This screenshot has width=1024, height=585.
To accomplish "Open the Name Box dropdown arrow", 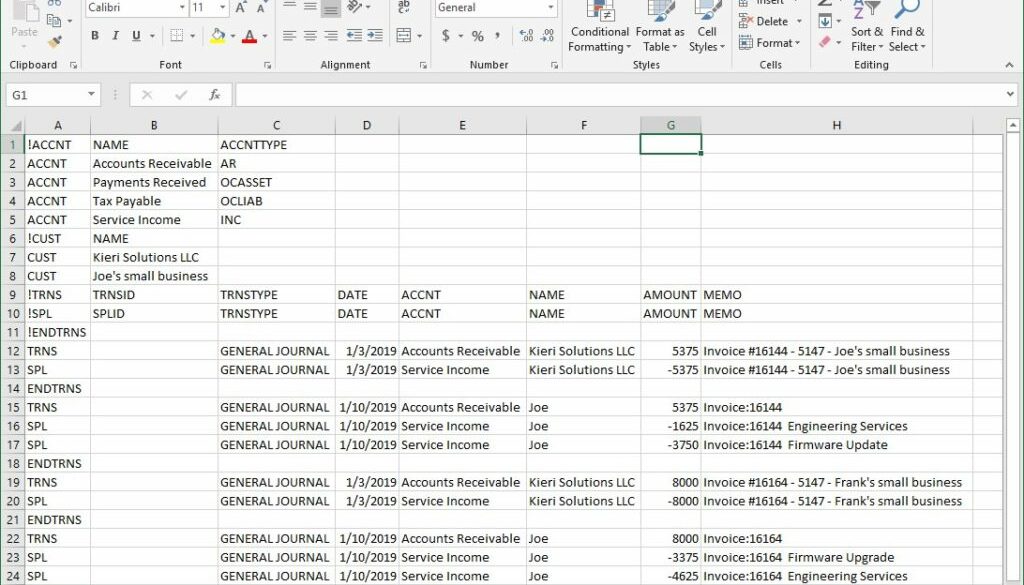I will coord(91,95).
